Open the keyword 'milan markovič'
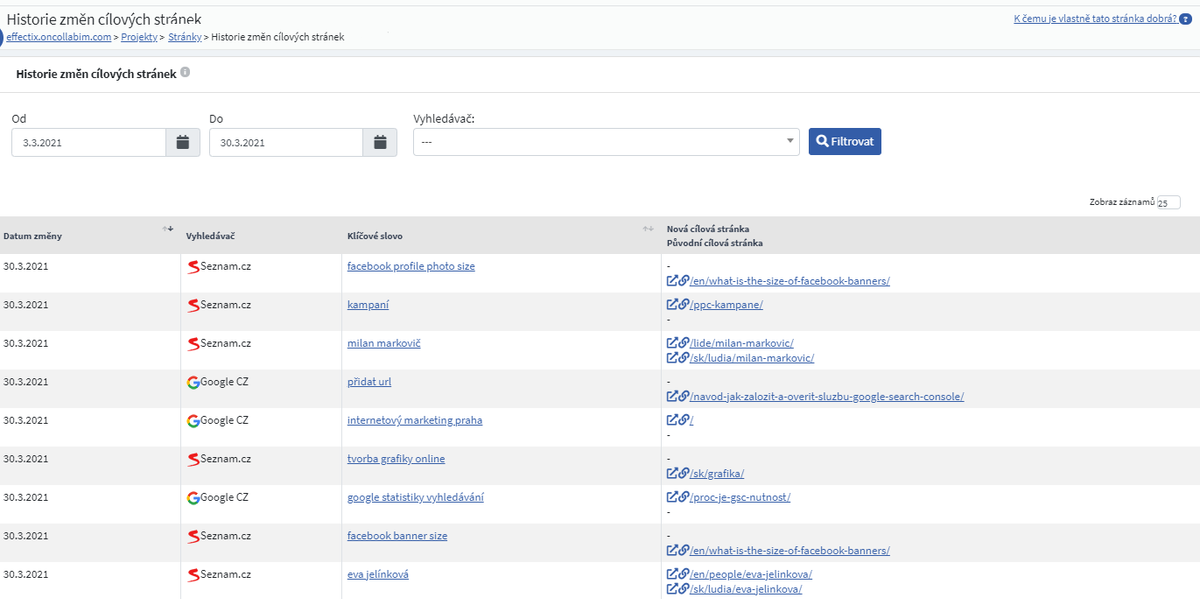This screenshot has width=1200, height=599. click(382, 343)
